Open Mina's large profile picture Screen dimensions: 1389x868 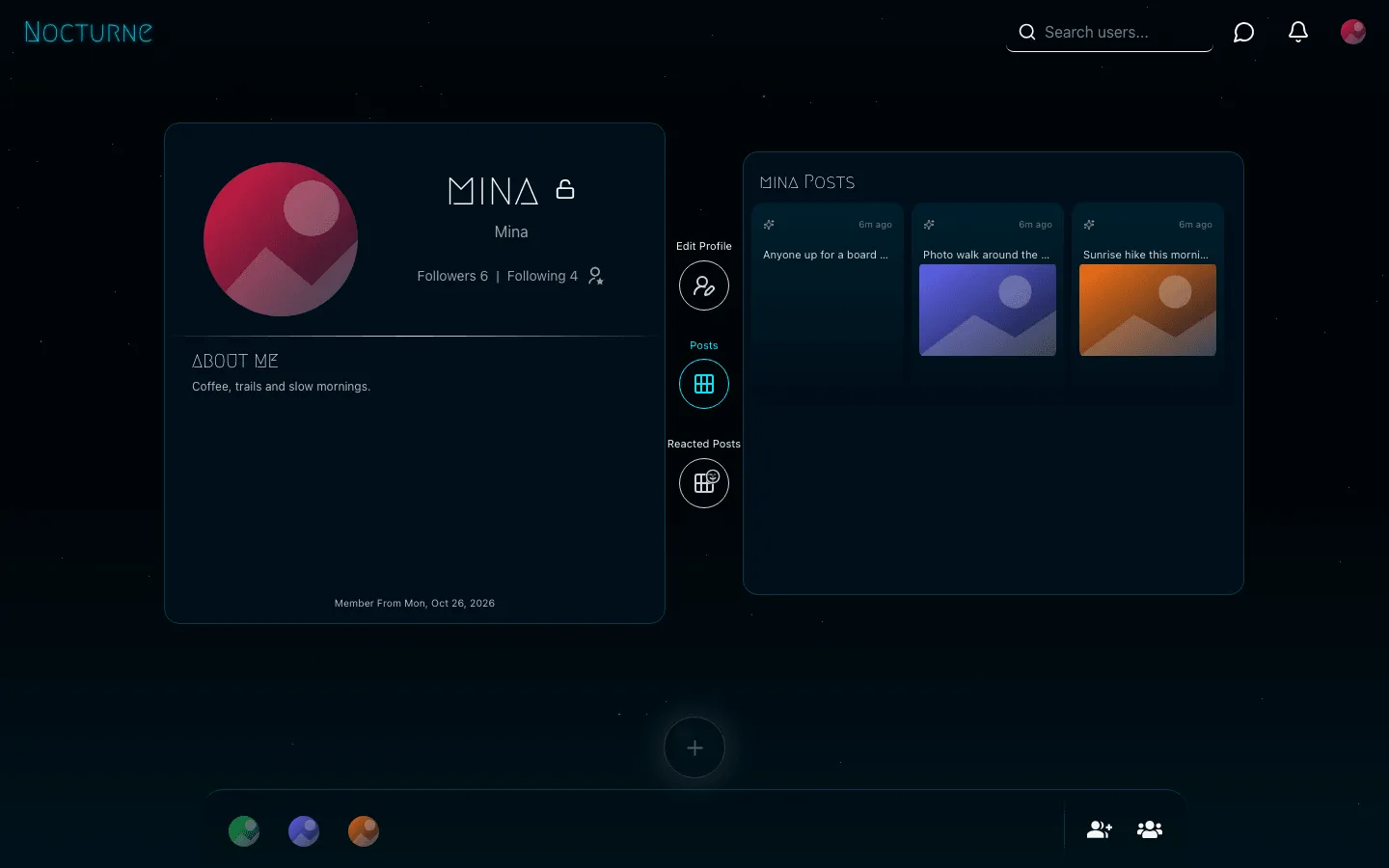pos(281,239)
